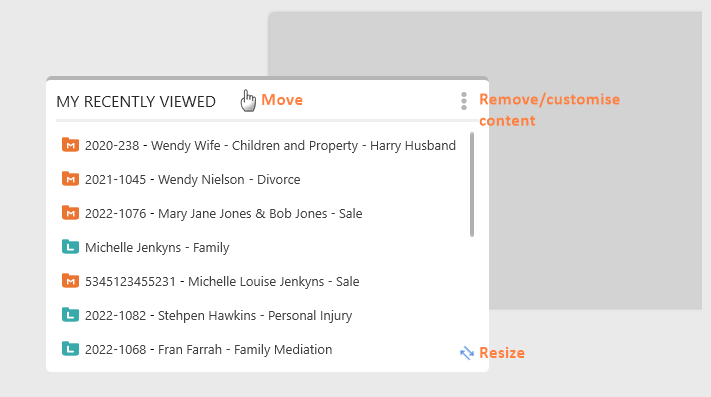Image resolution: width=711 pixels, height=397 pixels.
Task: Click the recently viewed list vertical scrollbar
Action: pyautogui.click(x=472, y=184)
